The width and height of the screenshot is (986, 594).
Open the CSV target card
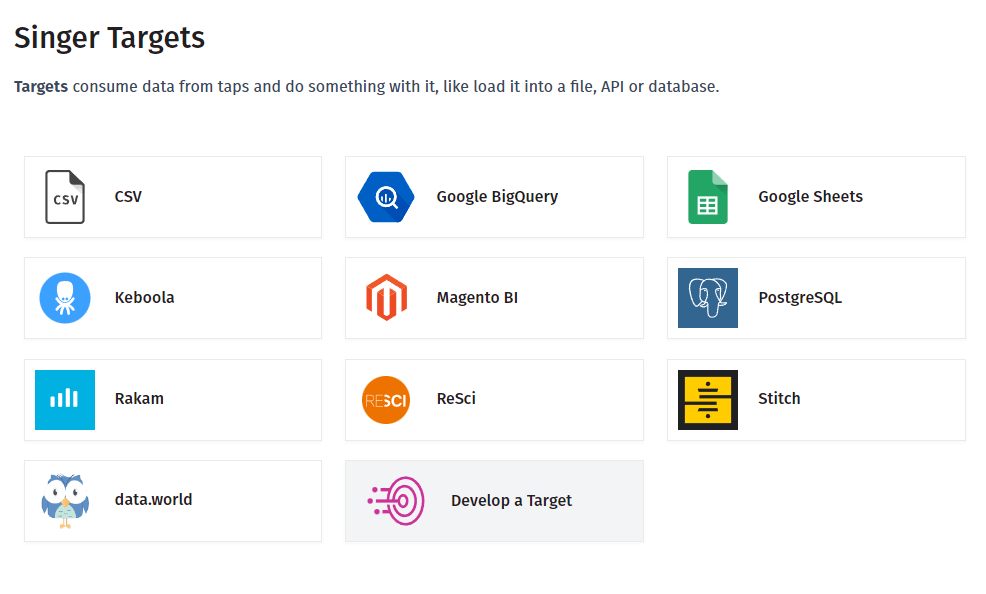(172, 196)
